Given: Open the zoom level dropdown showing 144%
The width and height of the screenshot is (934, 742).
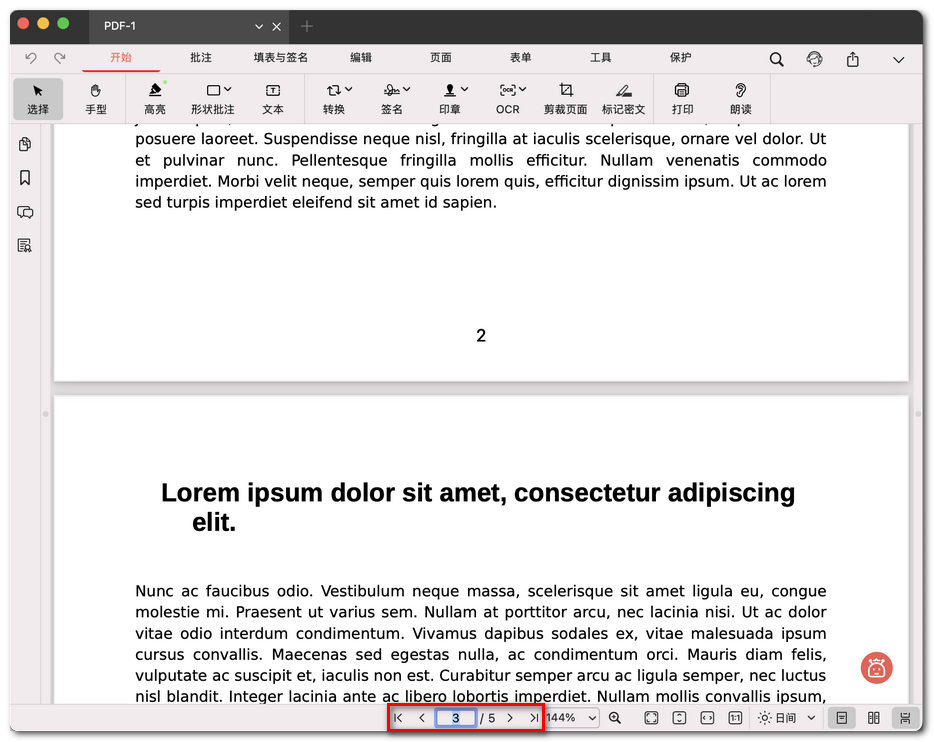Looking at the screenshot, I should coord(569,718).
